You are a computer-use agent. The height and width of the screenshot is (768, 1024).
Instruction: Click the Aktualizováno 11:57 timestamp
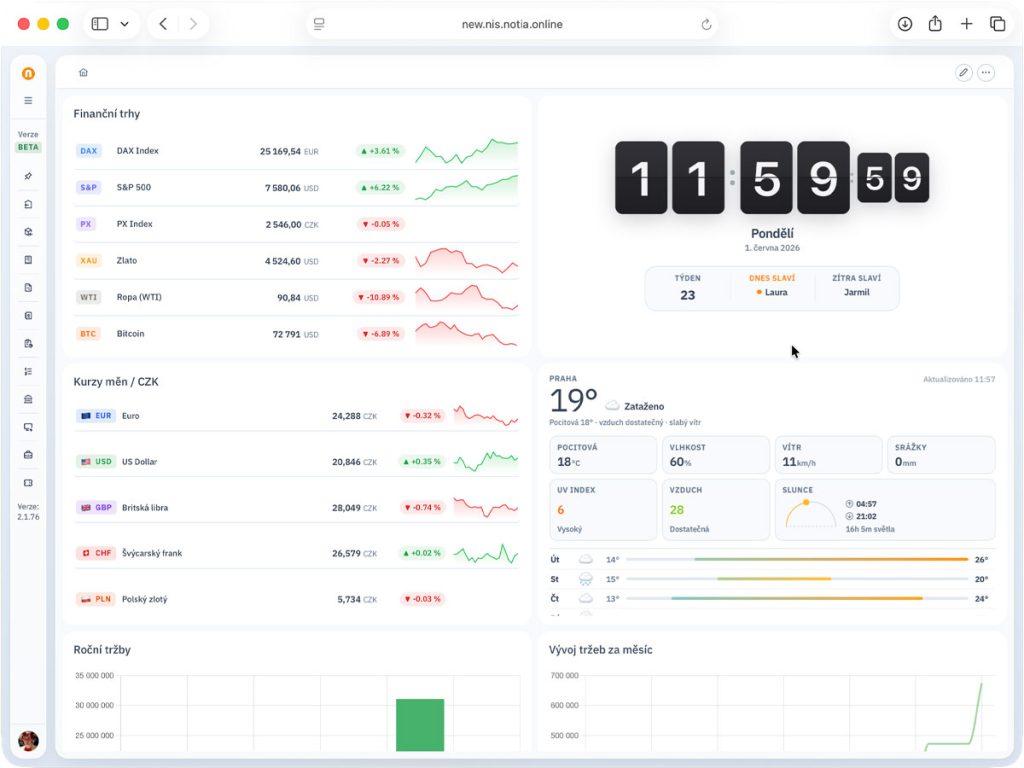[959, 379]
